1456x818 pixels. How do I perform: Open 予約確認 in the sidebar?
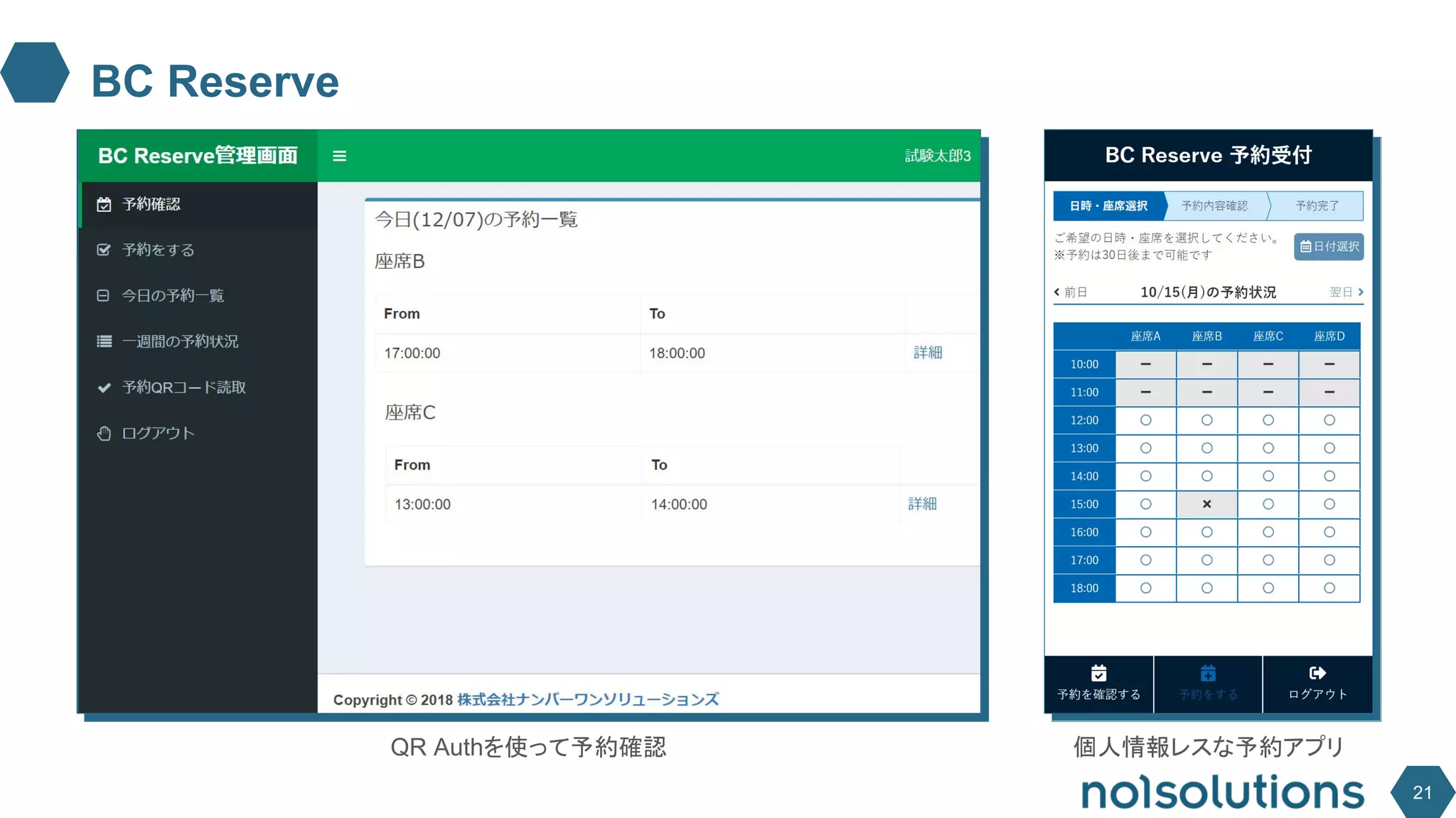click(x=198, y=205)
